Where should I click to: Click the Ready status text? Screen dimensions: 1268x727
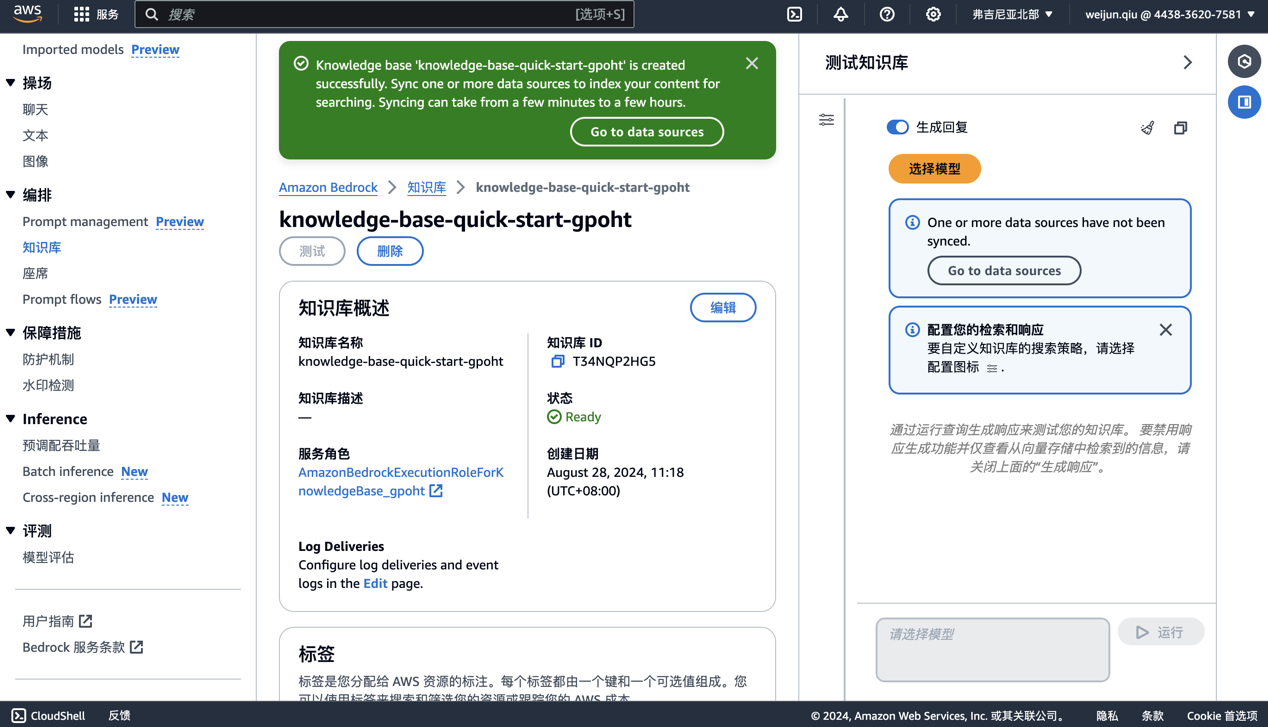tap(583, 417)
